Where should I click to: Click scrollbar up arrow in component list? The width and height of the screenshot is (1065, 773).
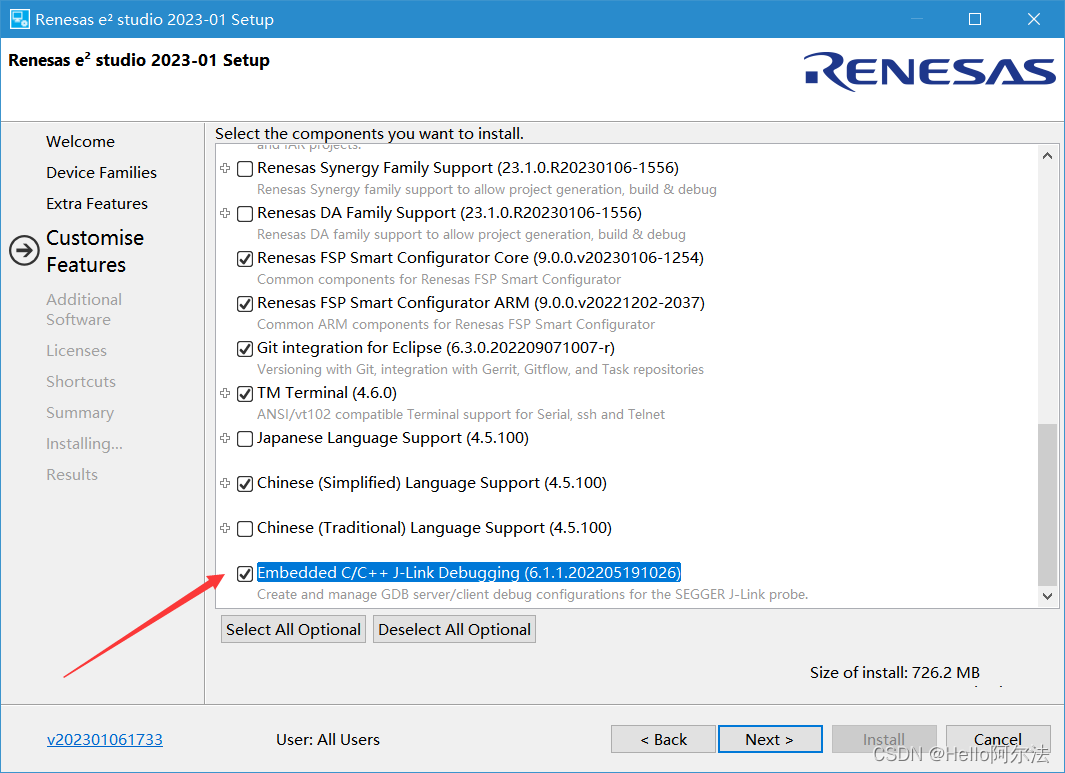click(1047, 156)
